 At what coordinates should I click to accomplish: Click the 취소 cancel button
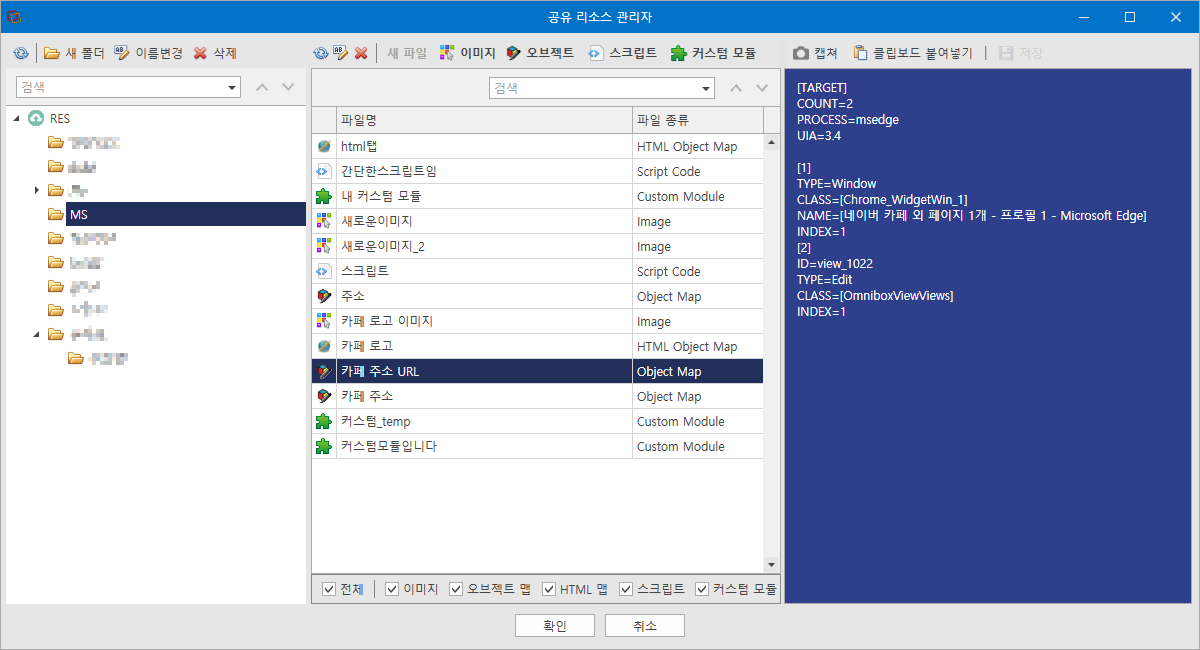(x=645, y=626)
